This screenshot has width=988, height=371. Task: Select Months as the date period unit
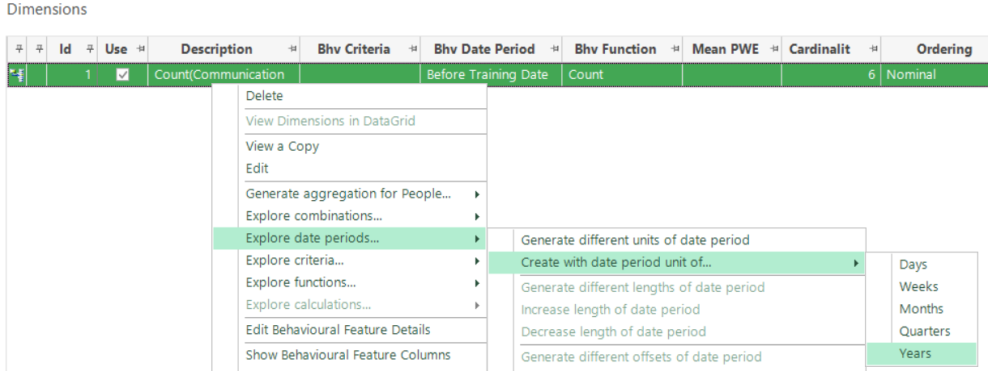(921, 309)
